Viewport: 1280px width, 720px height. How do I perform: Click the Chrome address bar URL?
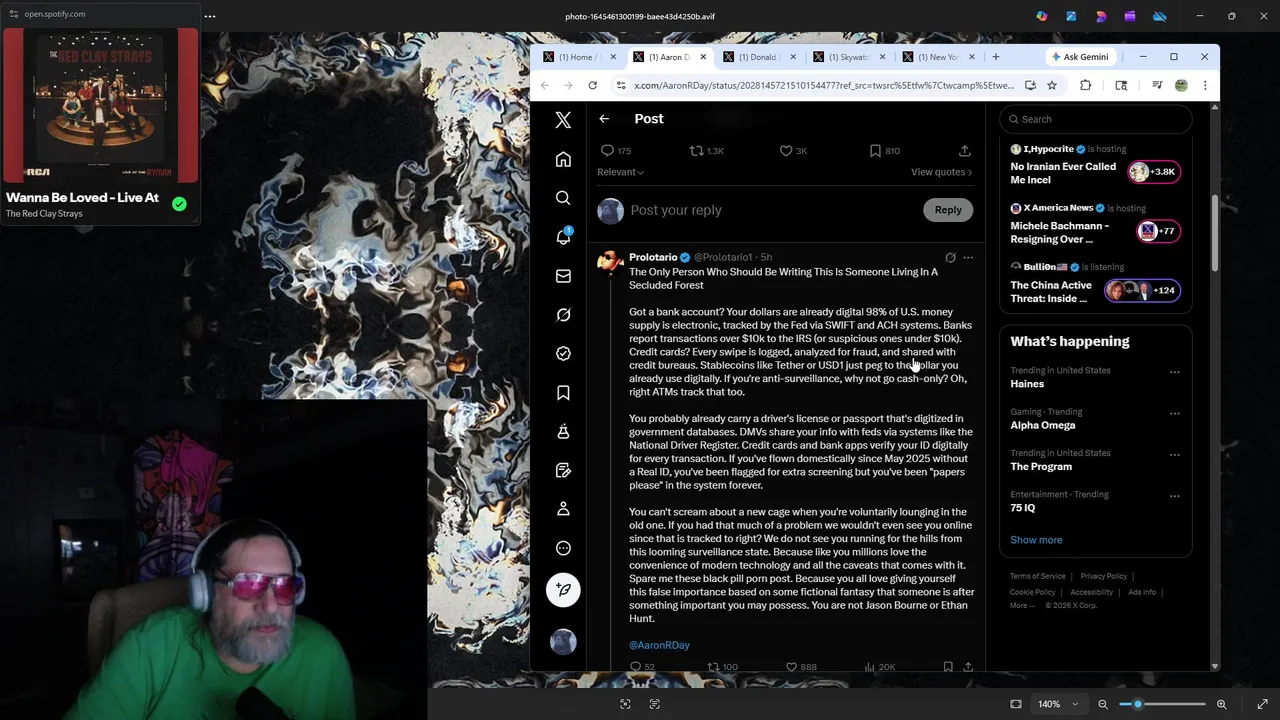pos(824,86)
